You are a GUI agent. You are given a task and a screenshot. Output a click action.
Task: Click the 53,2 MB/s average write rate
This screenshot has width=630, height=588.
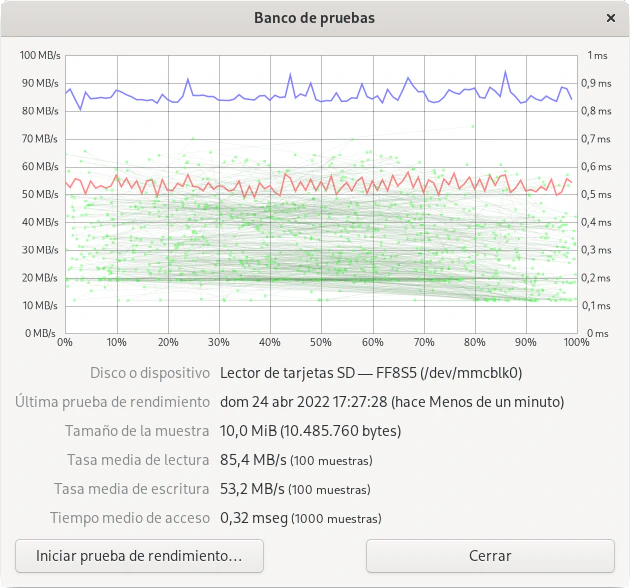(254, 489)
